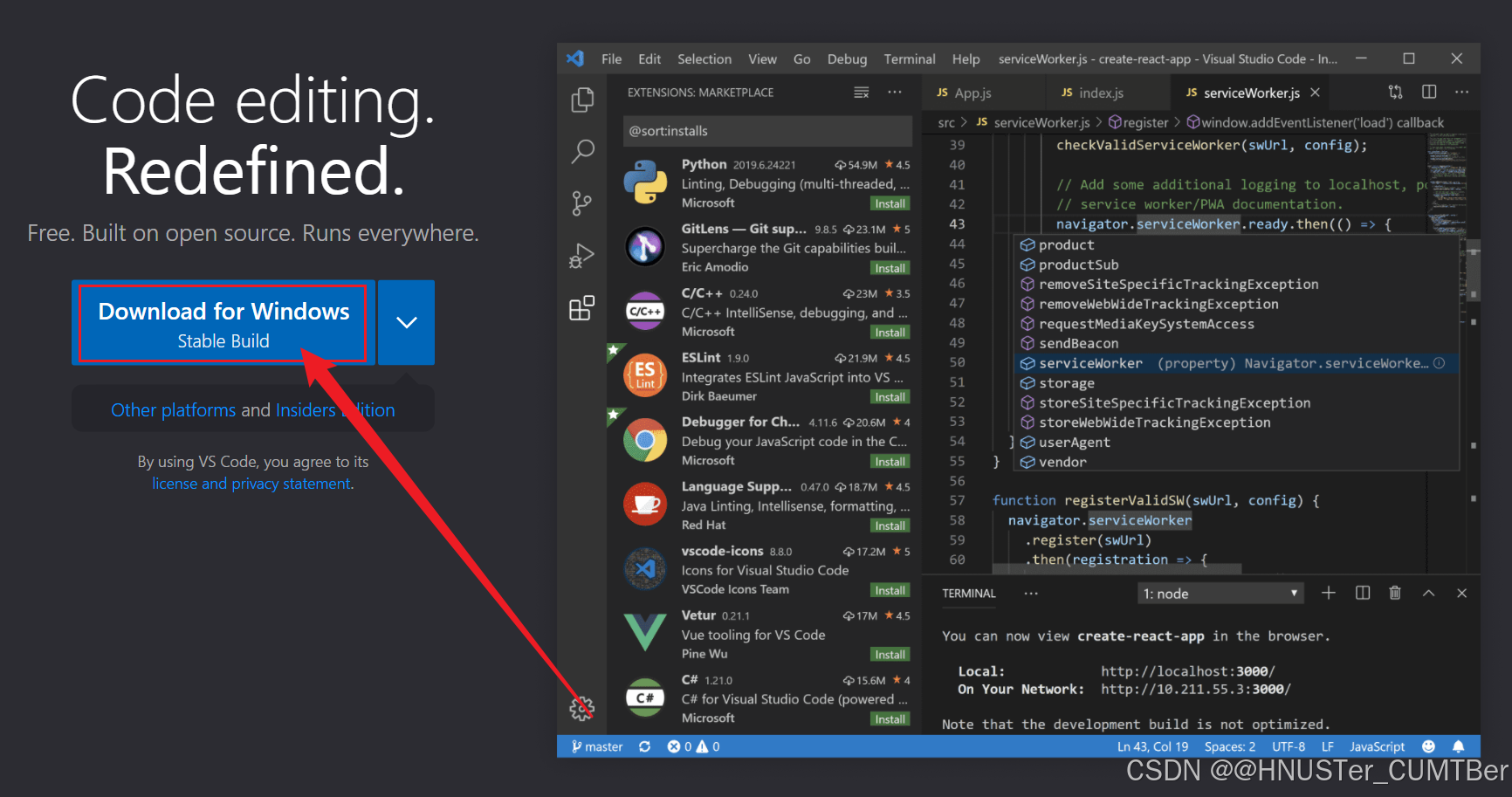1512x797 pixels.
Task: Open the Source Control icon in activity bar
Action: [581, 203]
